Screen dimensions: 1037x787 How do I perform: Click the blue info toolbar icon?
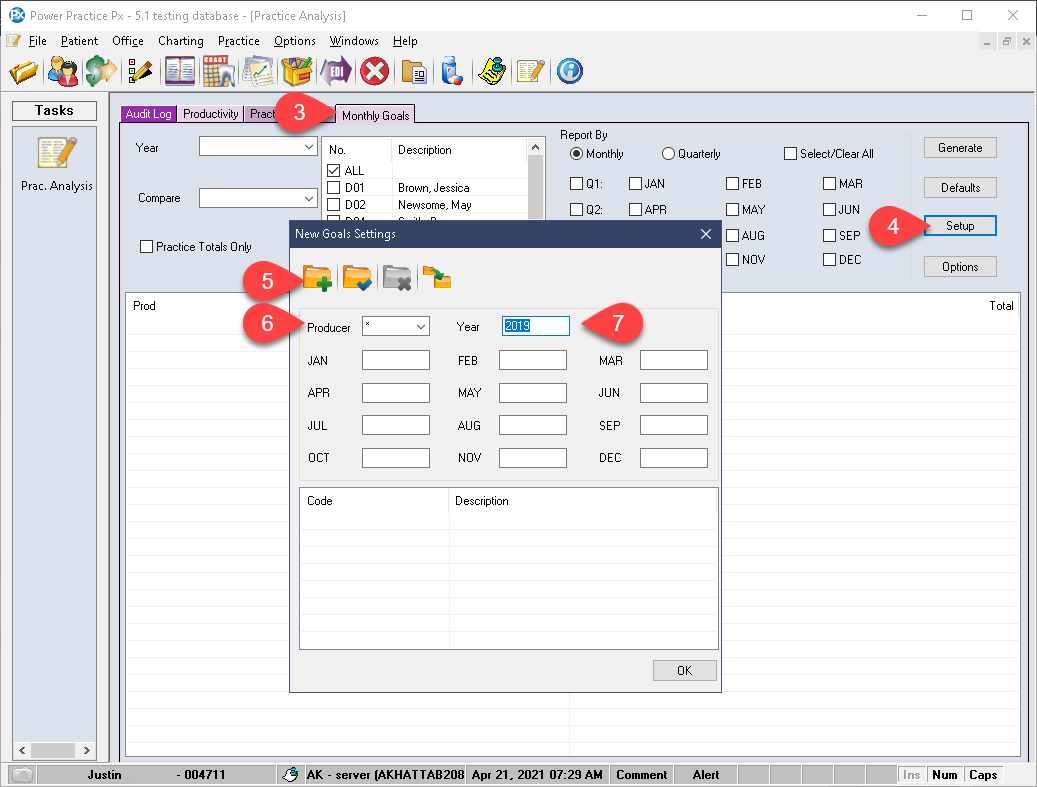pyautogui.click(x=569, y=71)
